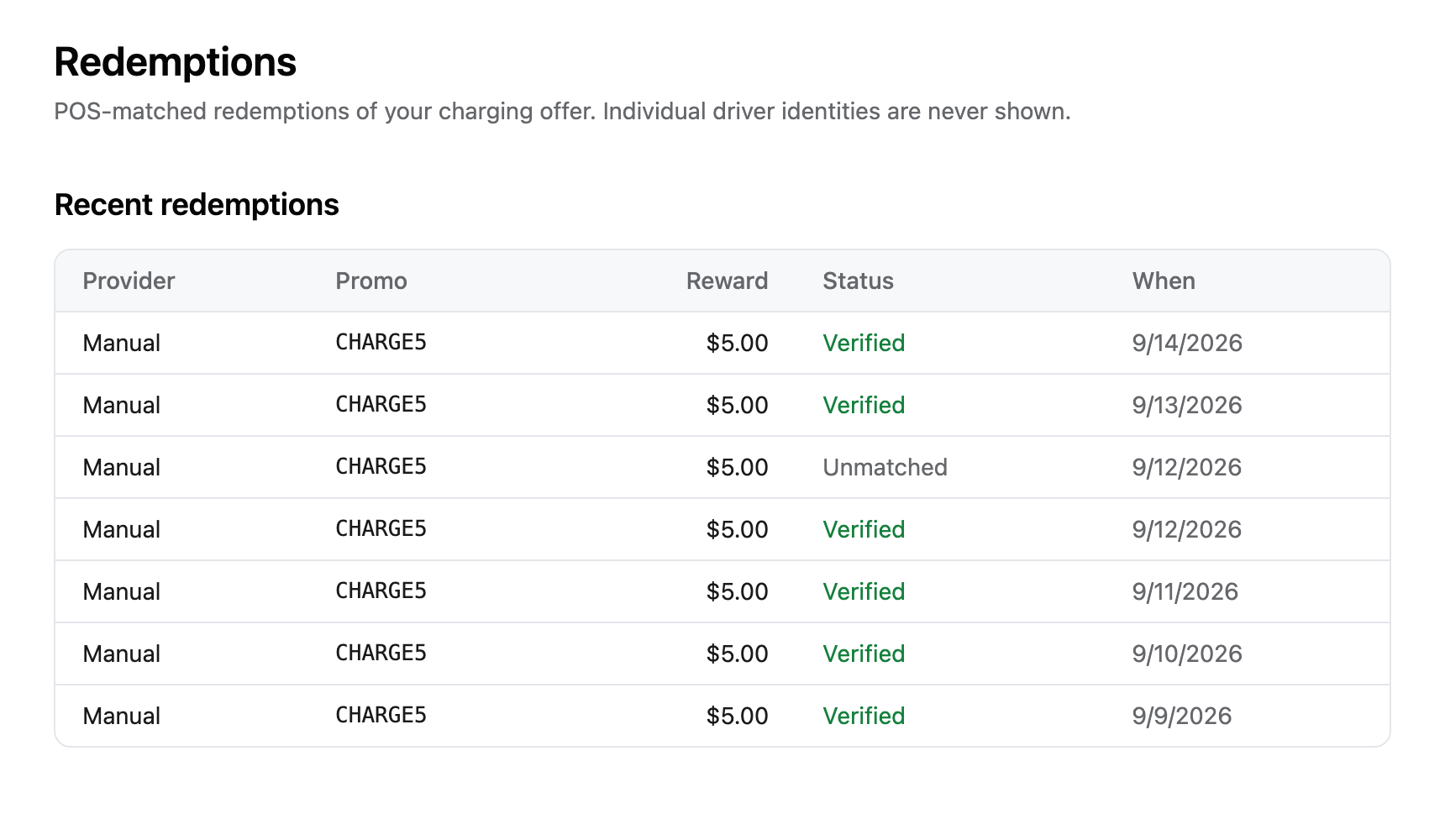Viewport: 1445px width, 840px height.
Task: Select the date 9/13/2026
Action: (1187, 405)
